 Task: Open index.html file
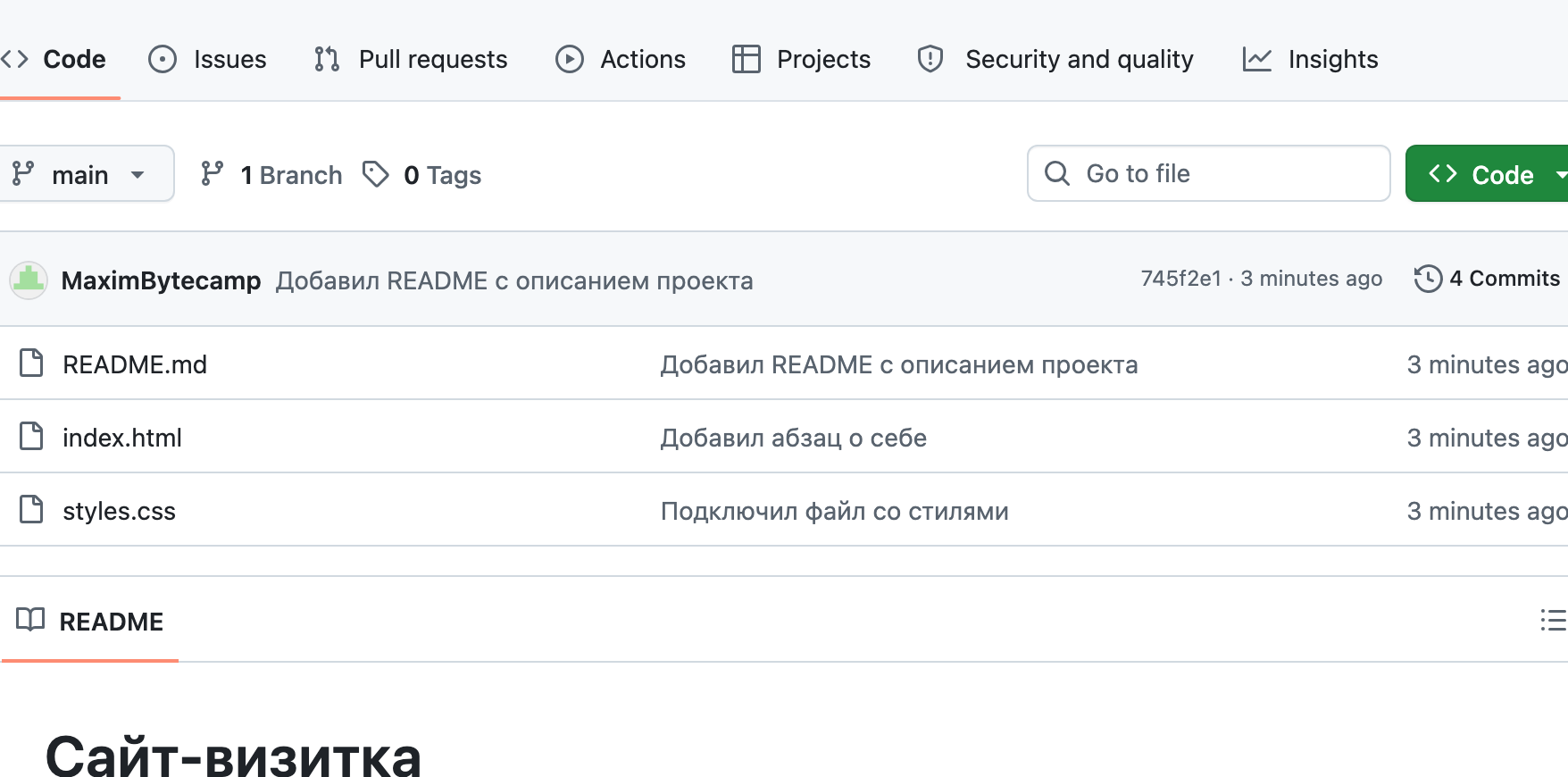click(122, 438)
